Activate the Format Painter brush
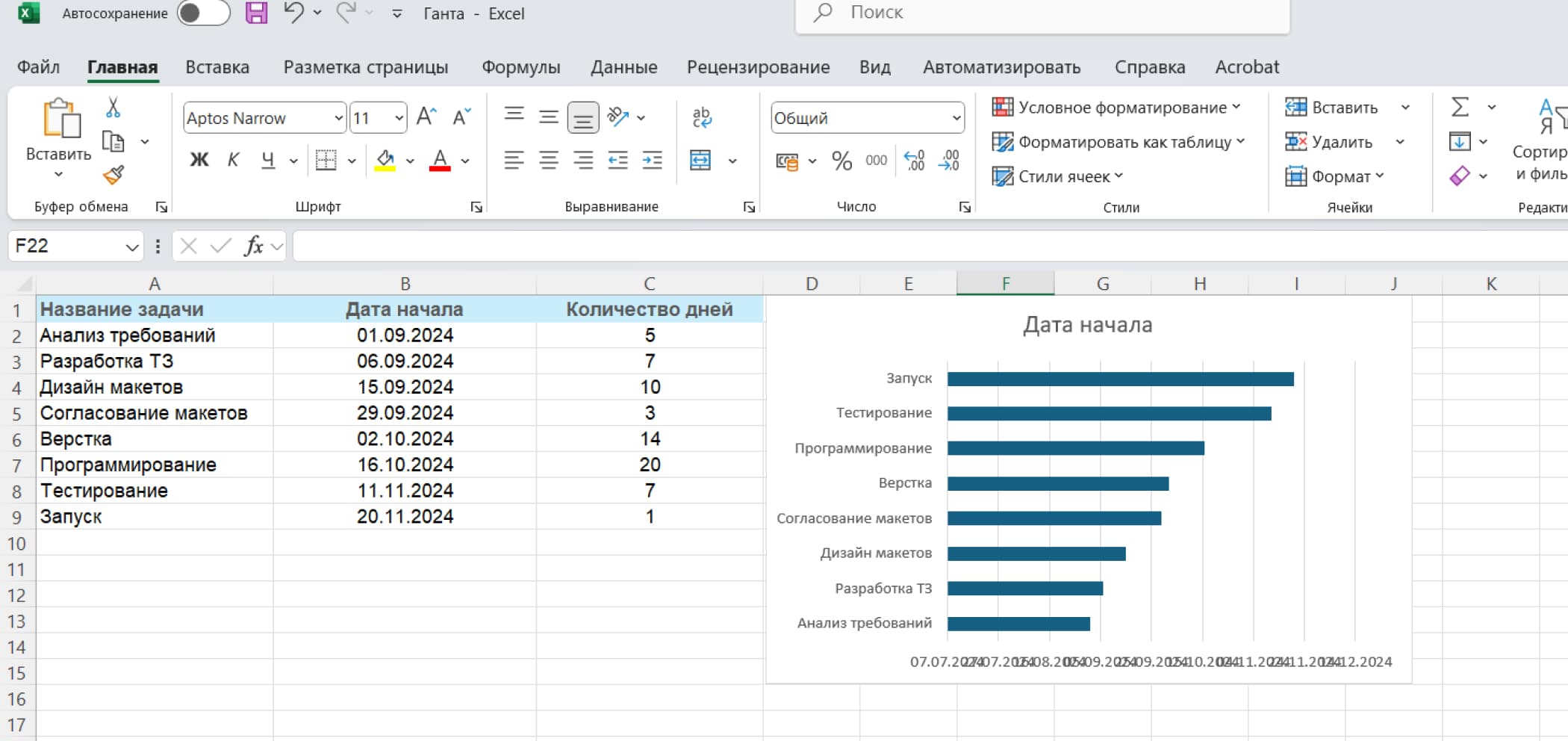The width and height of the screenshot is (1568, 741). point(113,175)
